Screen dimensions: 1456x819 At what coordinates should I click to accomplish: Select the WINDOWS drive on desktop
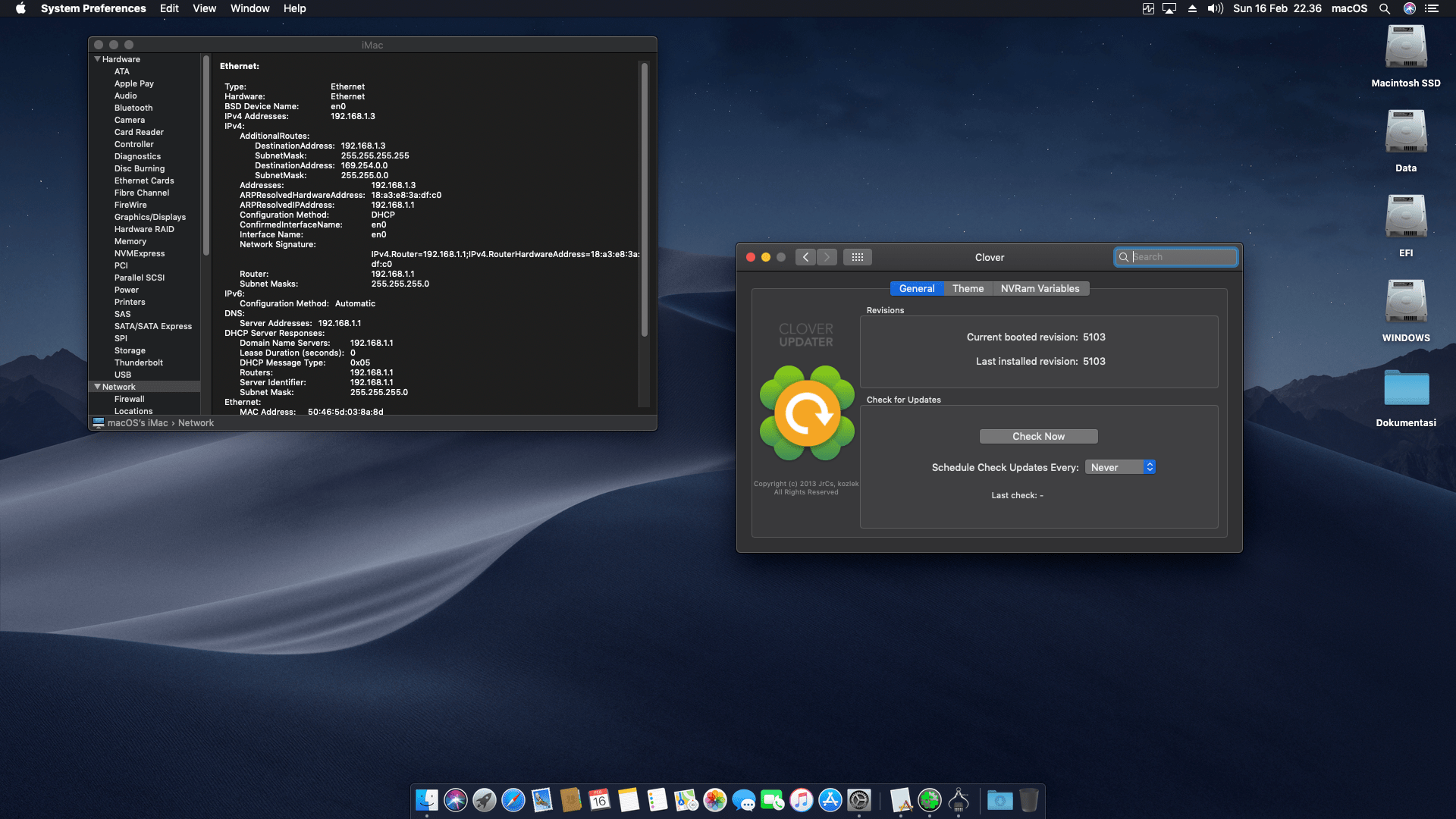tap(1406, 302)
